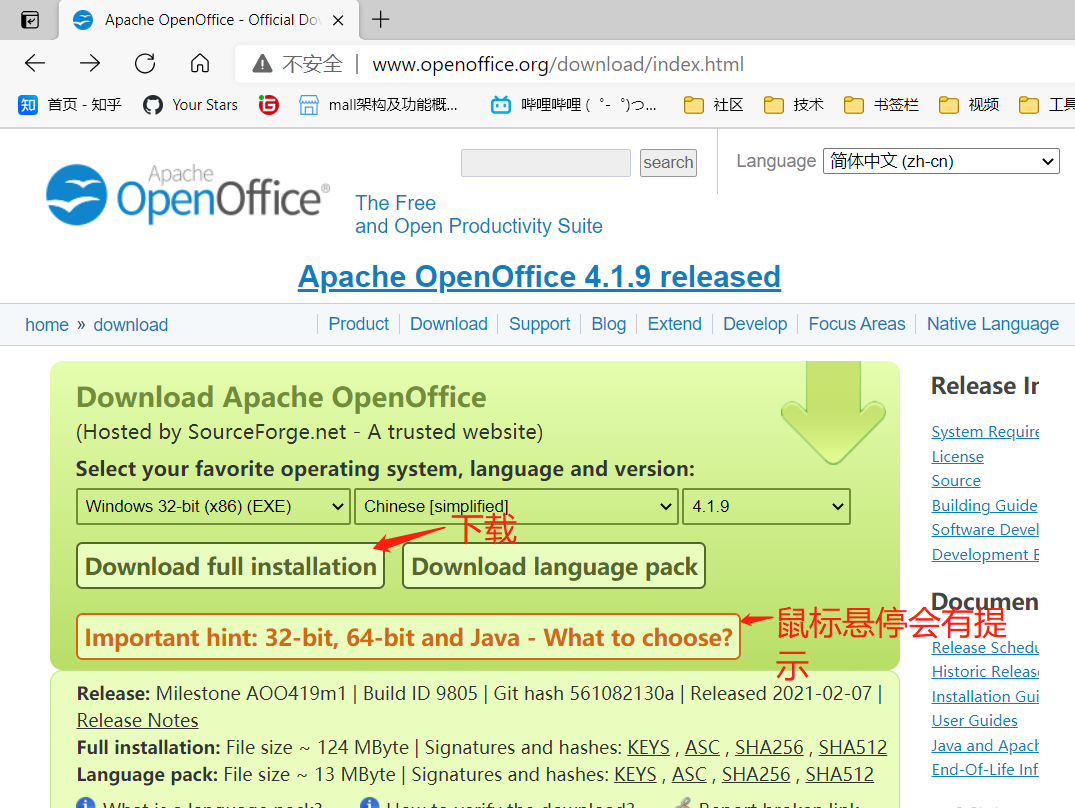The height and width of the screenshot is (808, 1075).
Task: Open Language pack ASC link
Action: point(689,775)
